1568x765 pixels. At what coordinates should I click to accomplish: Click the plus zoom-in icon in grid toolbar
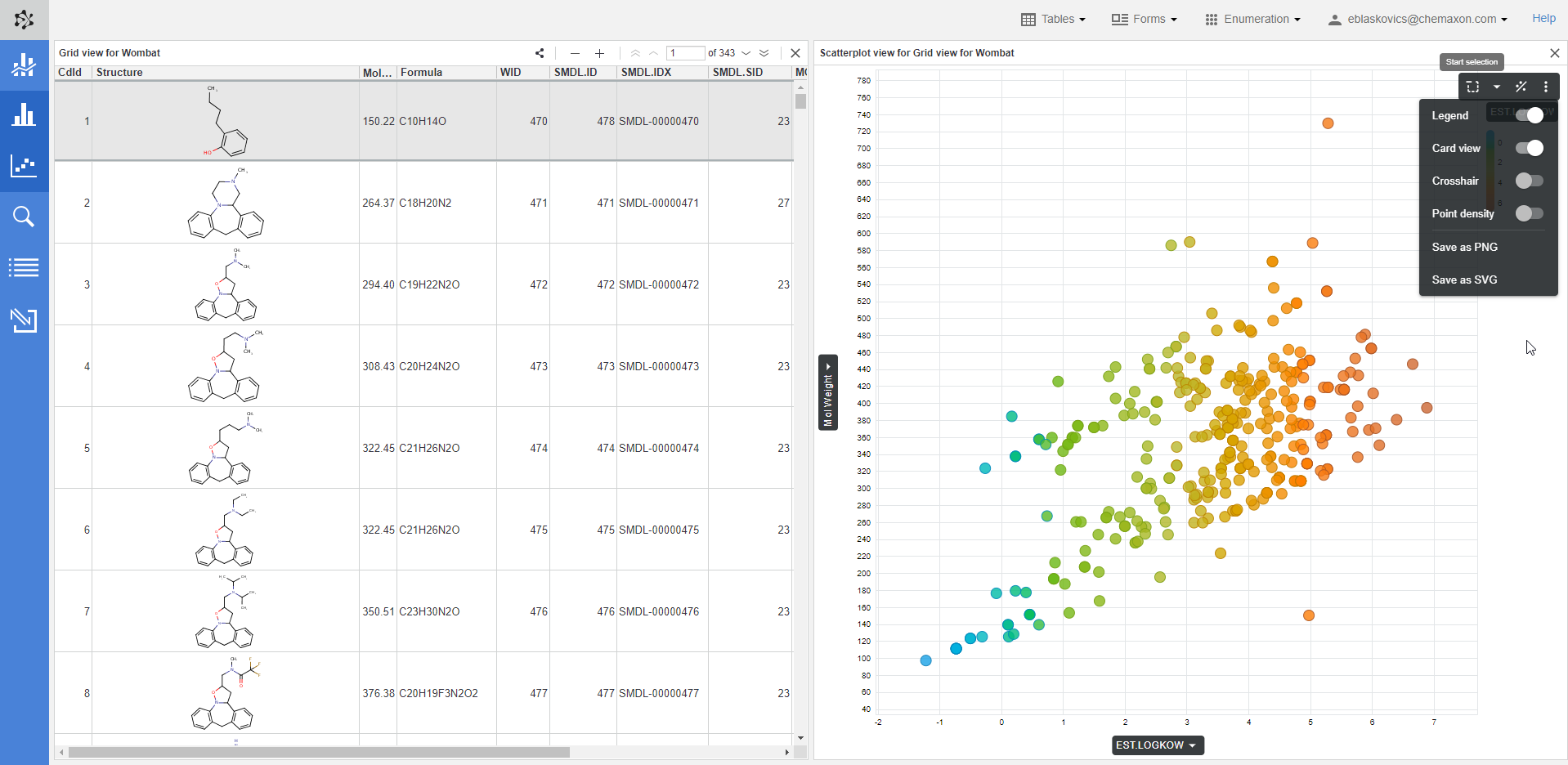[599, 53]
